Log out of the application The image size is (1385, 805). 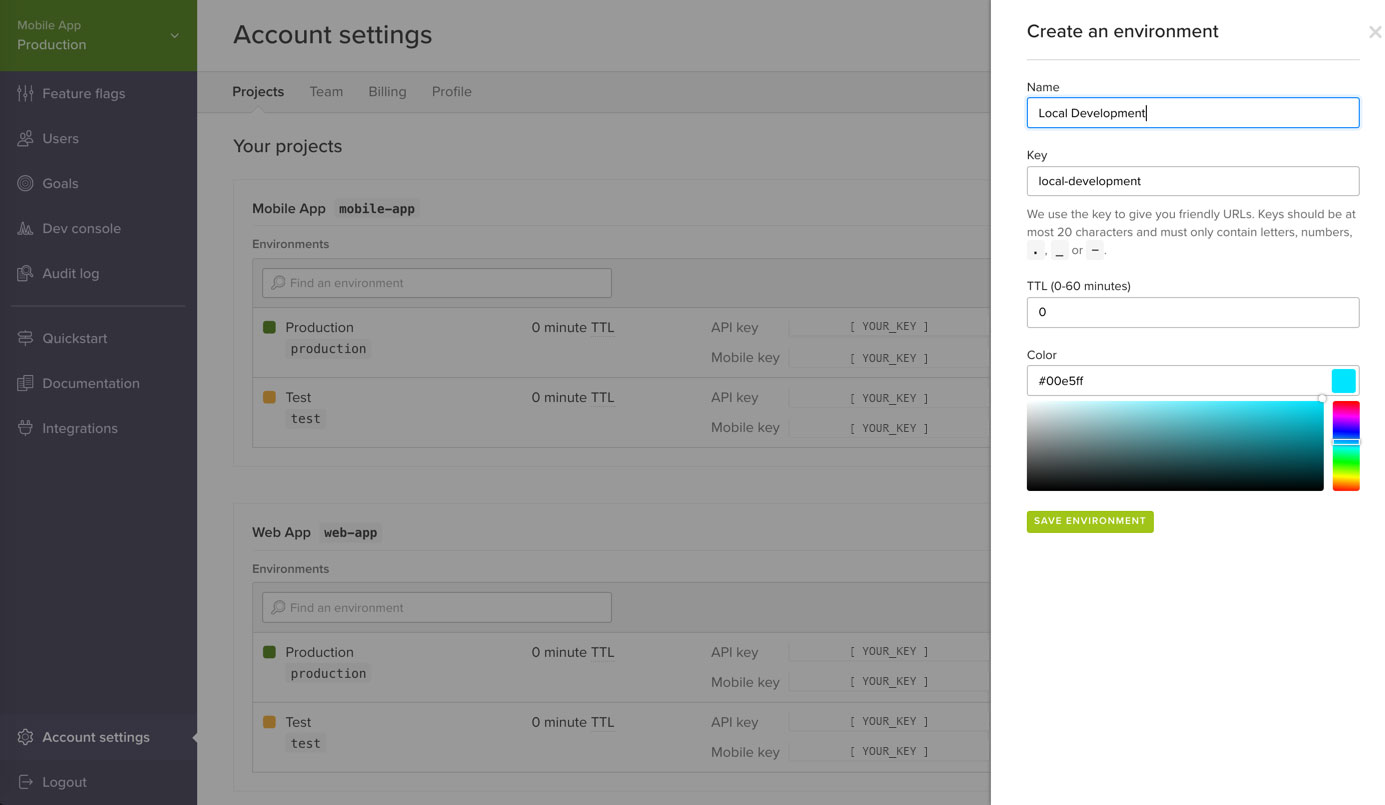click(62, 782)
